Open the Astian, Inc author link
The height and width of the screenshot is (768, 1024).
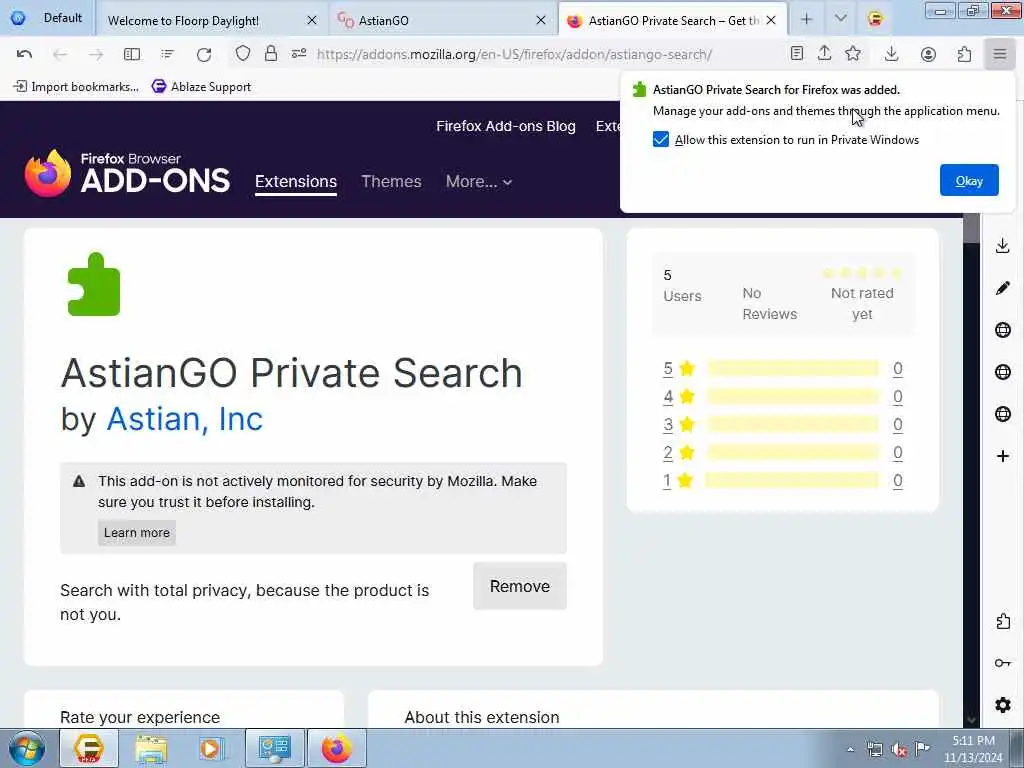185,419
